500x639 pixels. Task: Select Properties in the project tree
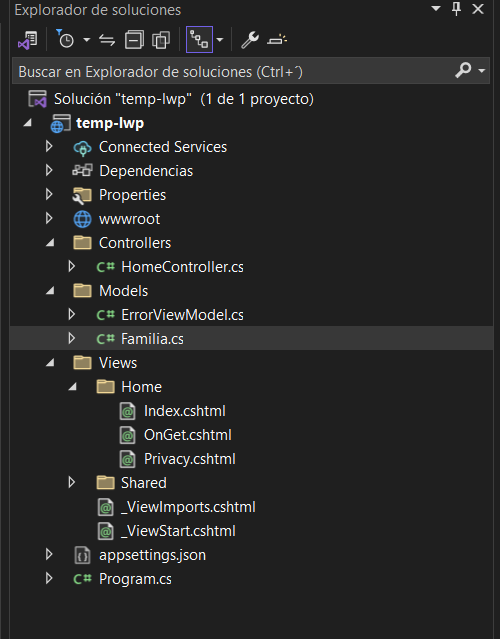(132, 195)
